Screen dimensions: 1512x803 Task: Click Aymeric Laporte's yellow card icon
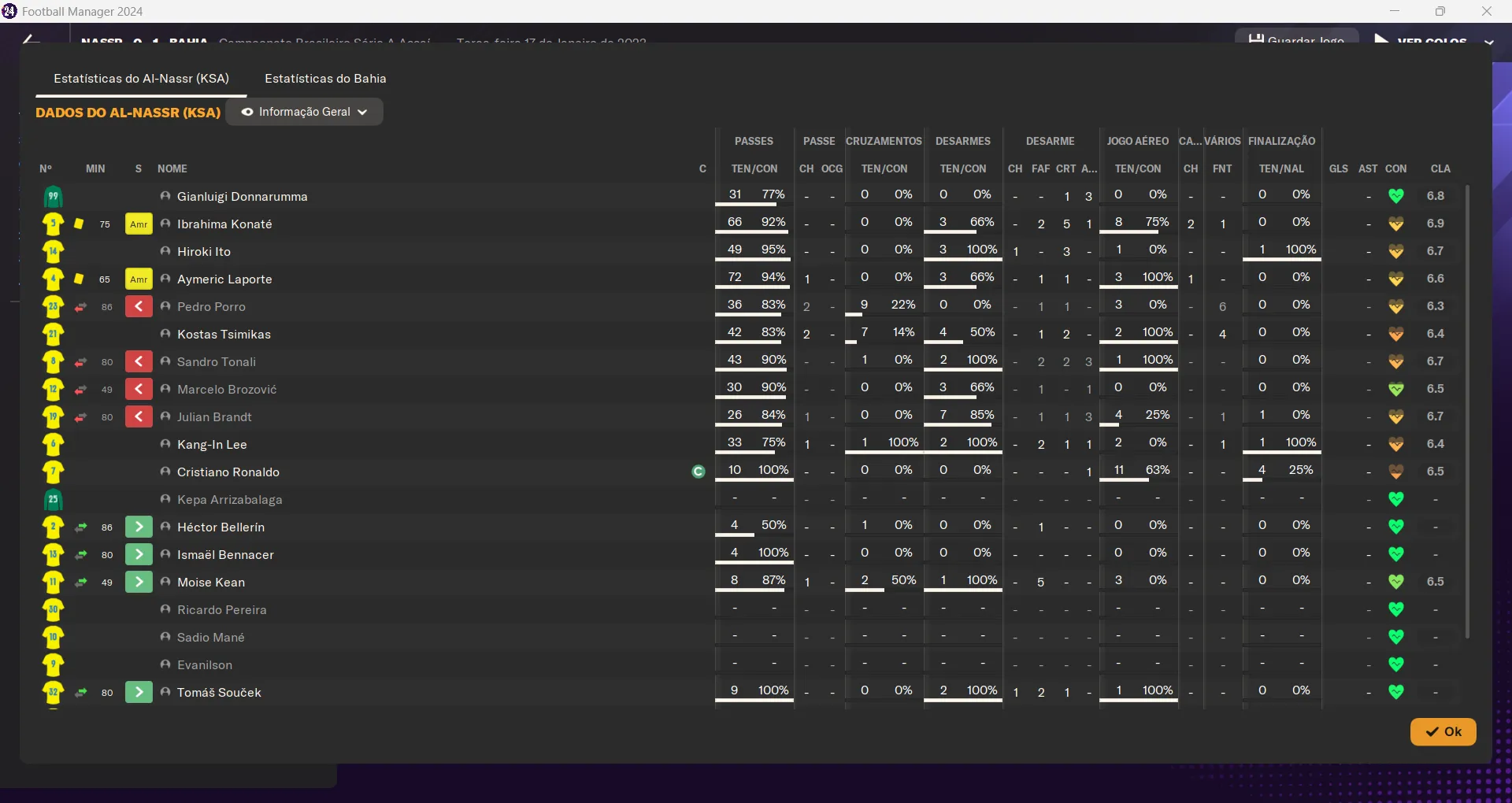79,279
